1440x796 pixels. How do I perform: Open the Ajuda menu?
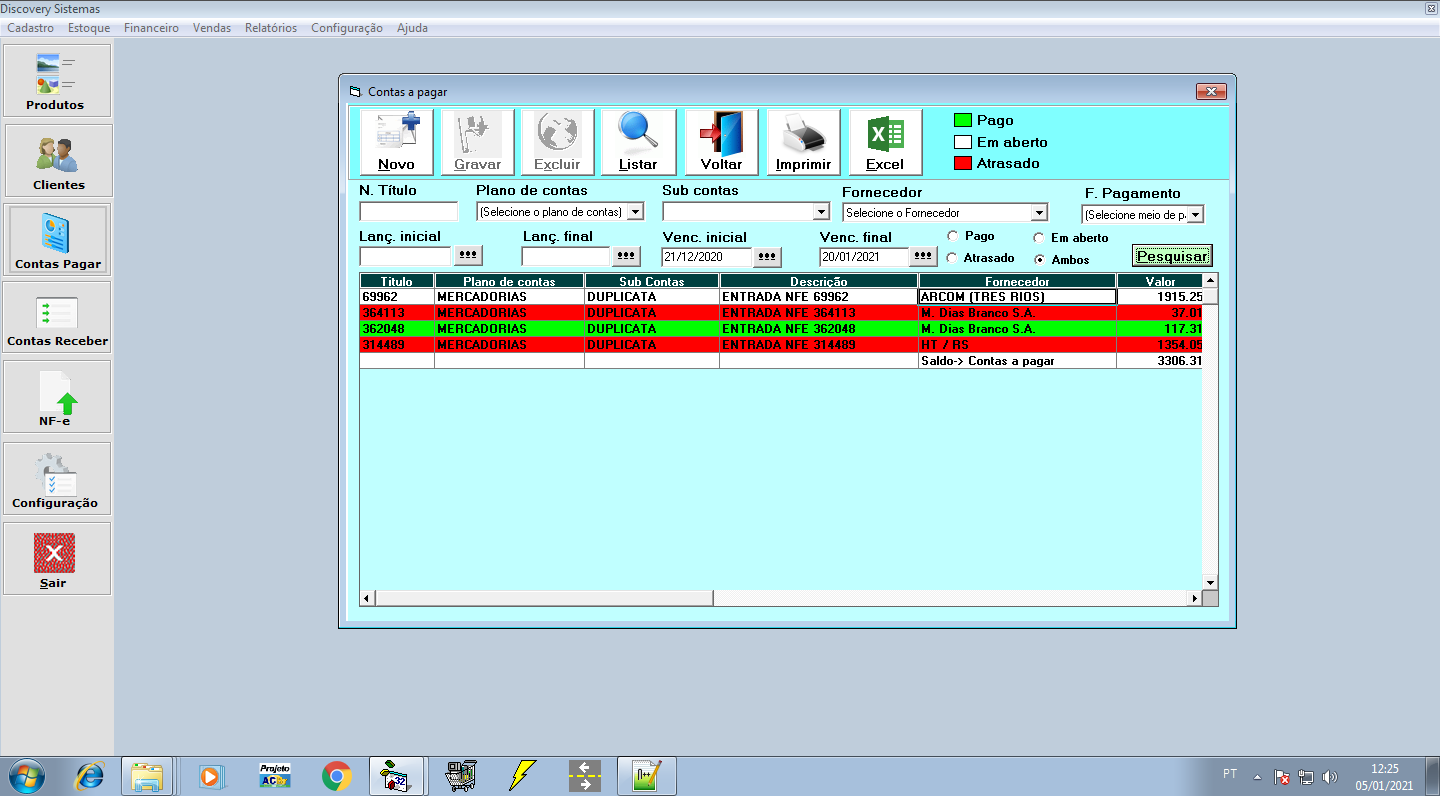coord(412,28)
